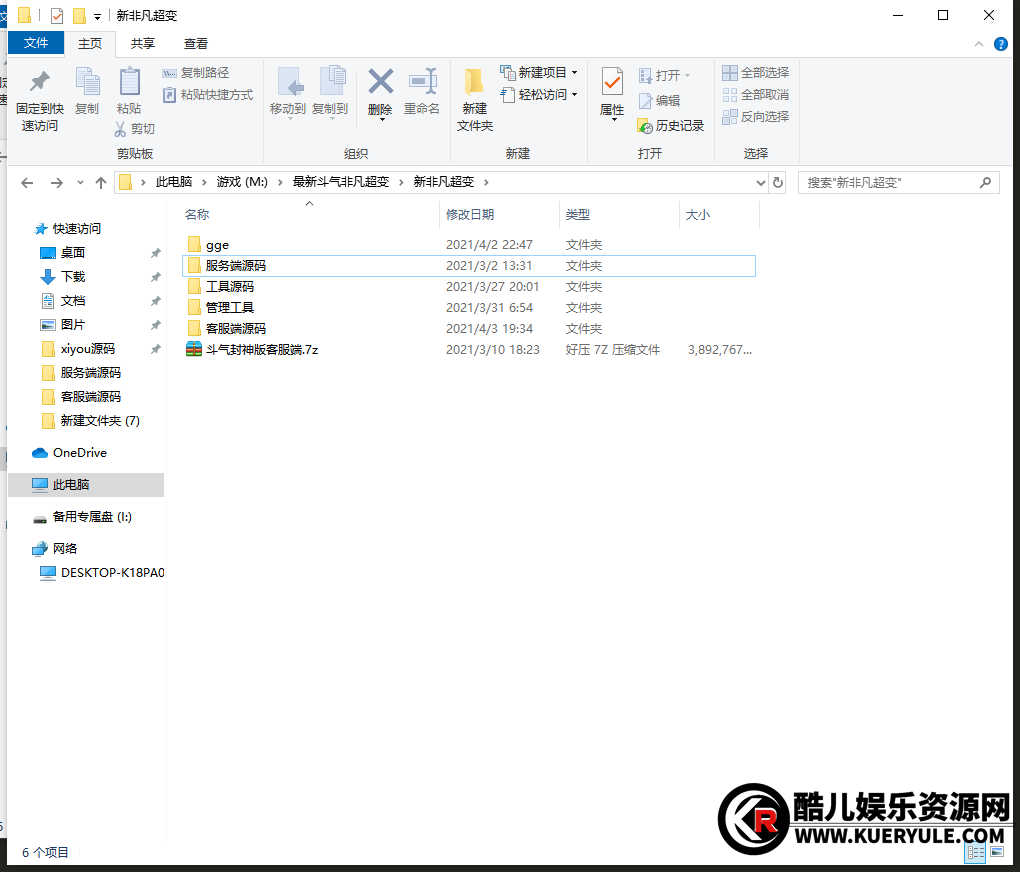
Task: Click Select All (全部选择) button
Action: (x=756, y=72)
